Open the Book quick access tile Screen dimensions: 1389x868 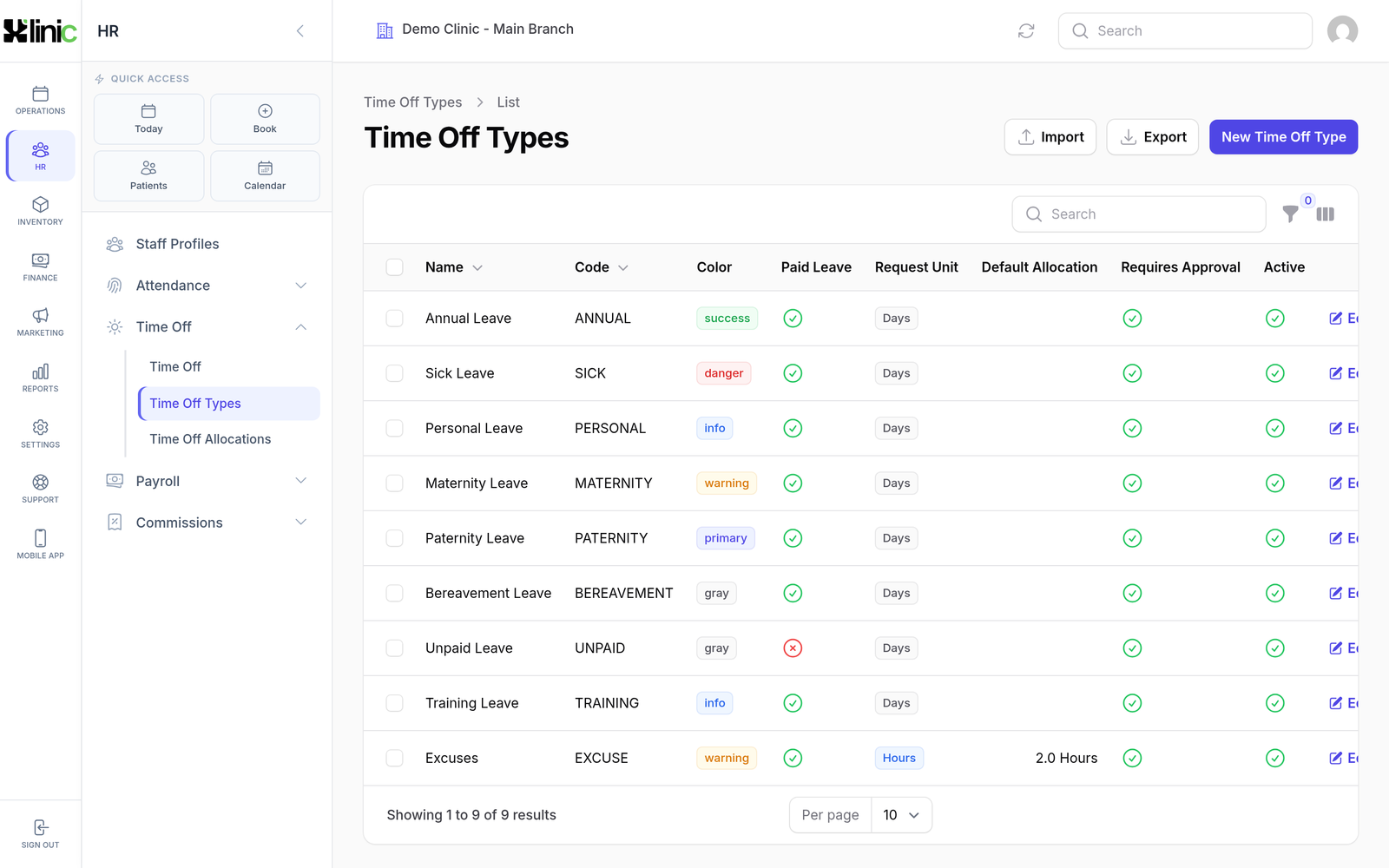pyautogui.click(x=265, y=119)
